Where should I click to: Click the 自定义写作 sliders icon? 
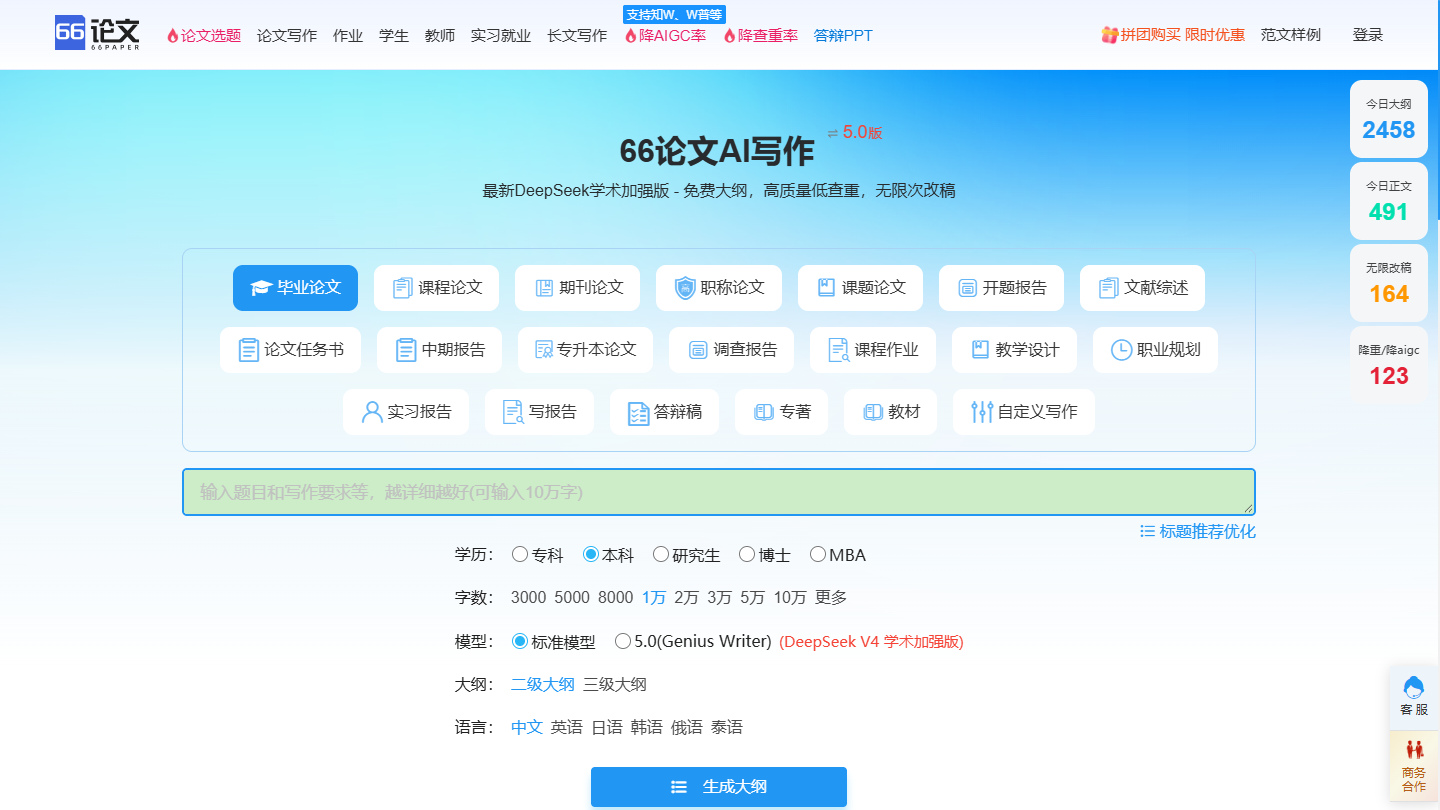coord(982,412)
